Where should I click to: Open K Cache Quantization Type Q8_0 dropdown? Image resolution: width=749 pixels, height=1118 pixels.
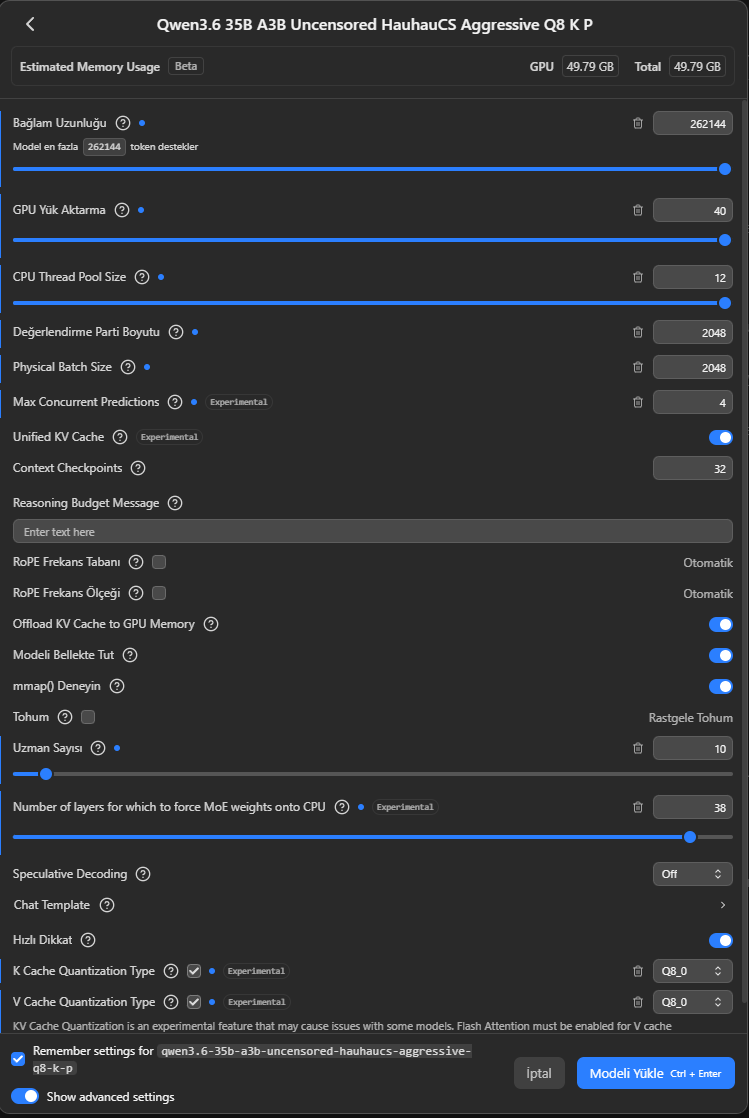pos(693,971)
